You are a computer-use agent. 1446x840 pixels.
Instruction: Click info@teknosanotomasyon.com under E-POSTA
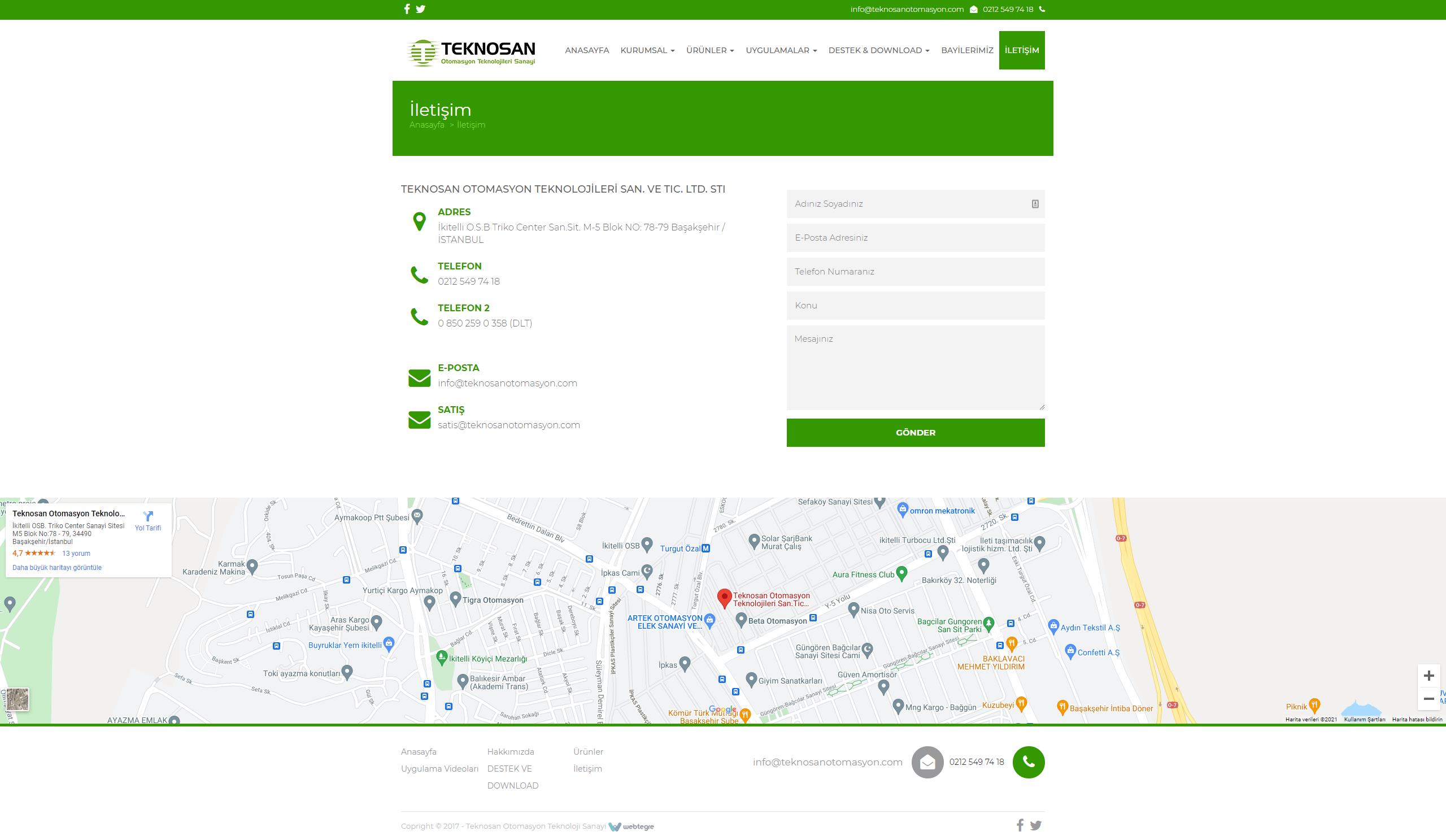(x=507, y=382)
